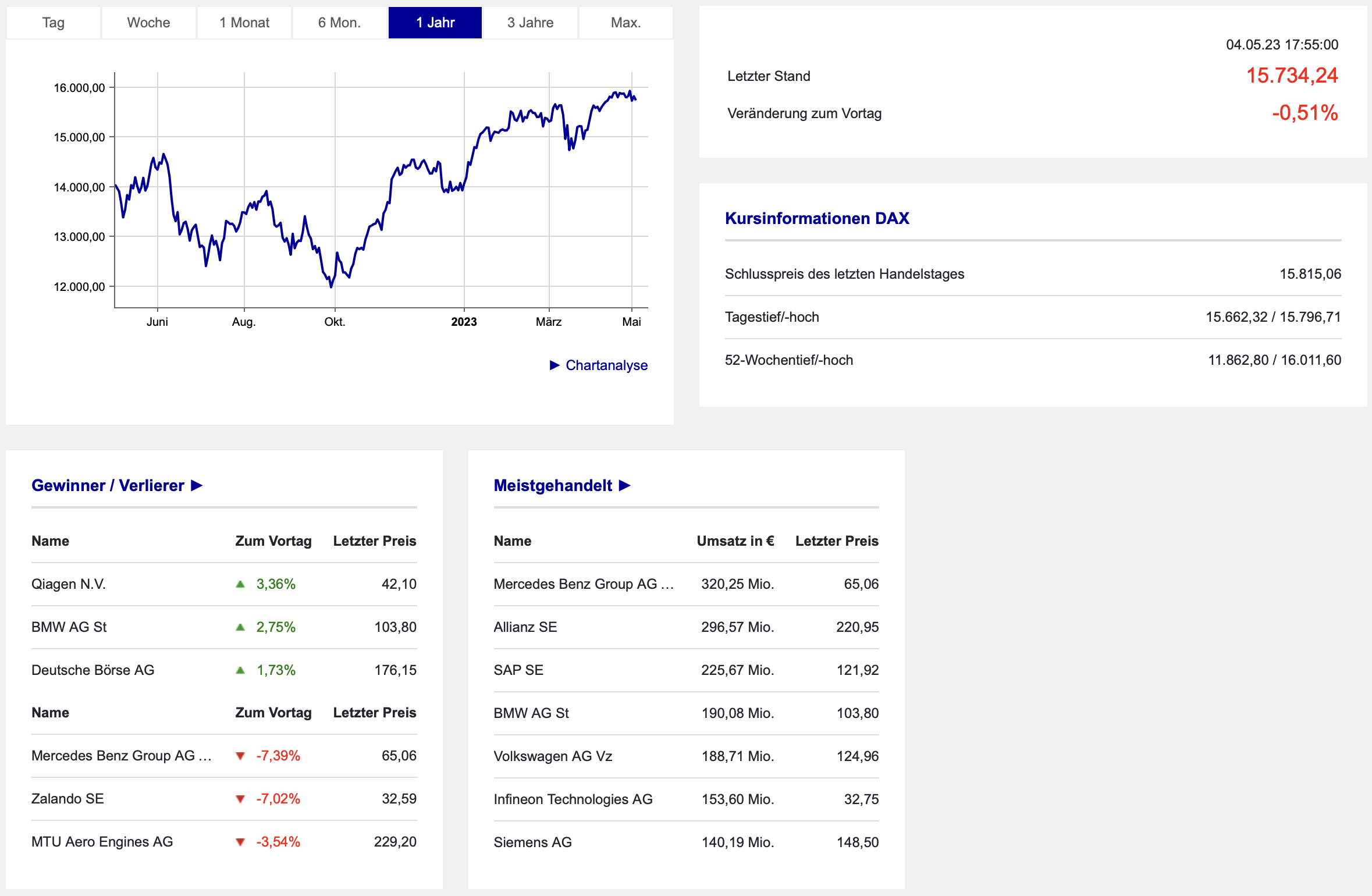Open the Meistgehandelt heading link
Image resolution: width=1372 pixels, height=896 pixels.
tap(553, 485)
